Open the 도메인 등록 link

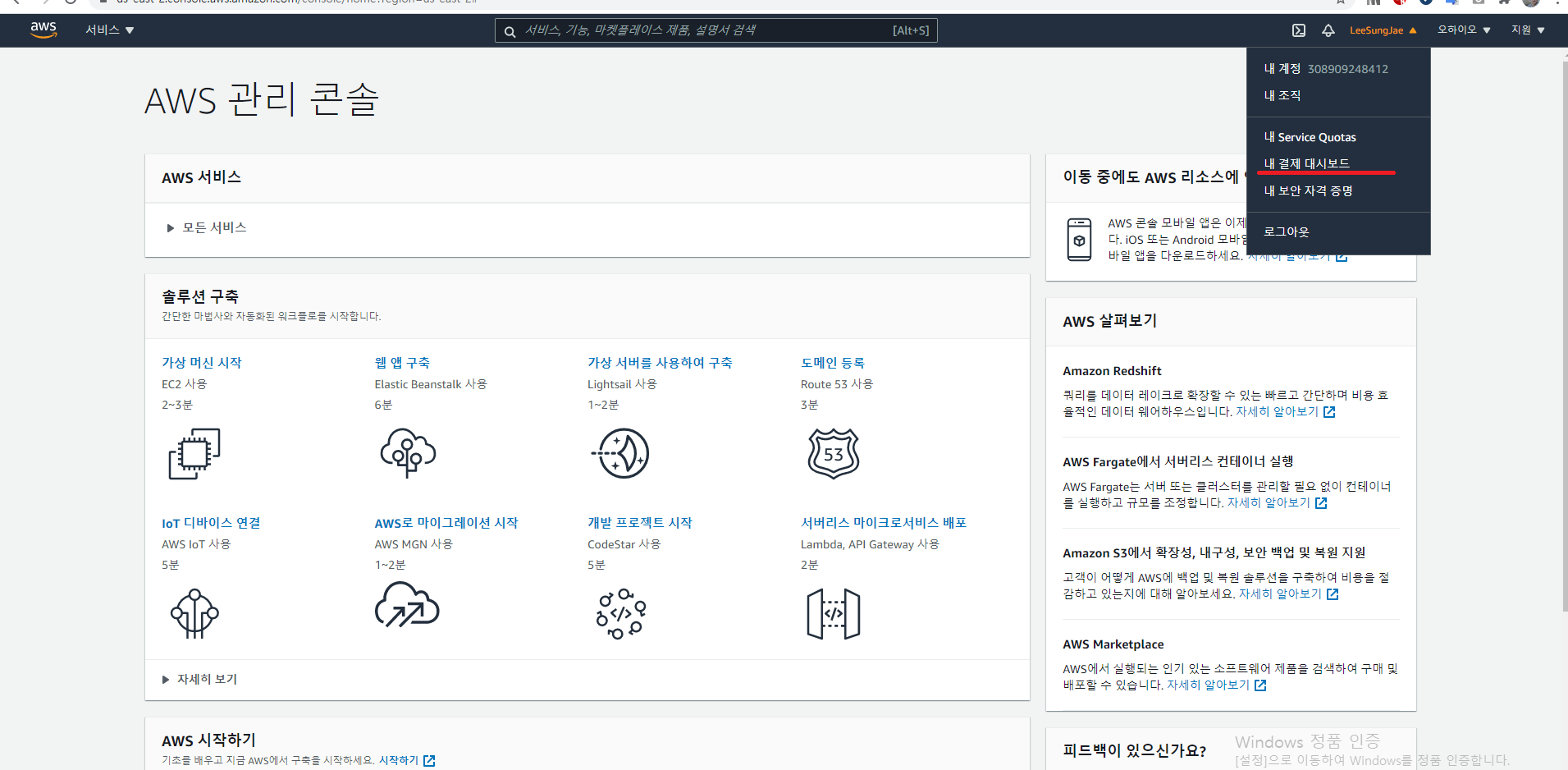pos(833,363)
